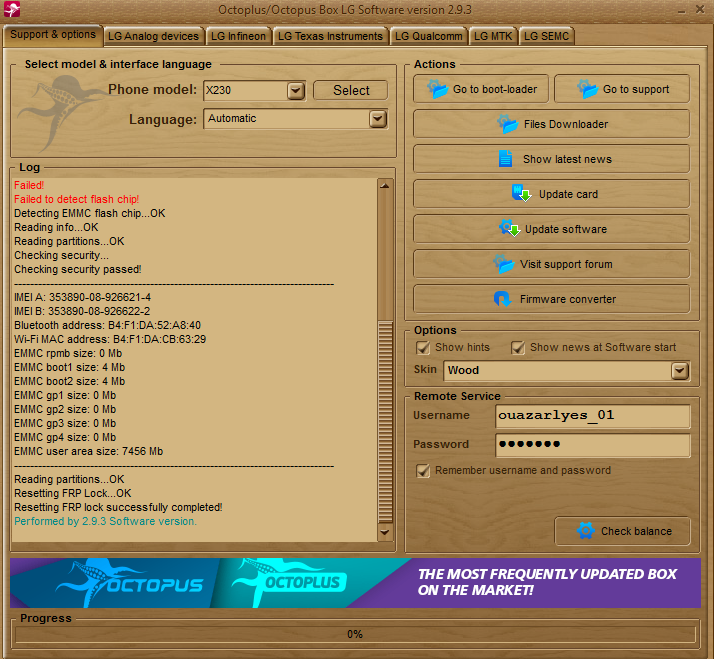Click folder icon on Go to boot-loader
The width and height of the screenshot is (714, 659).
[x=438, y=89]
